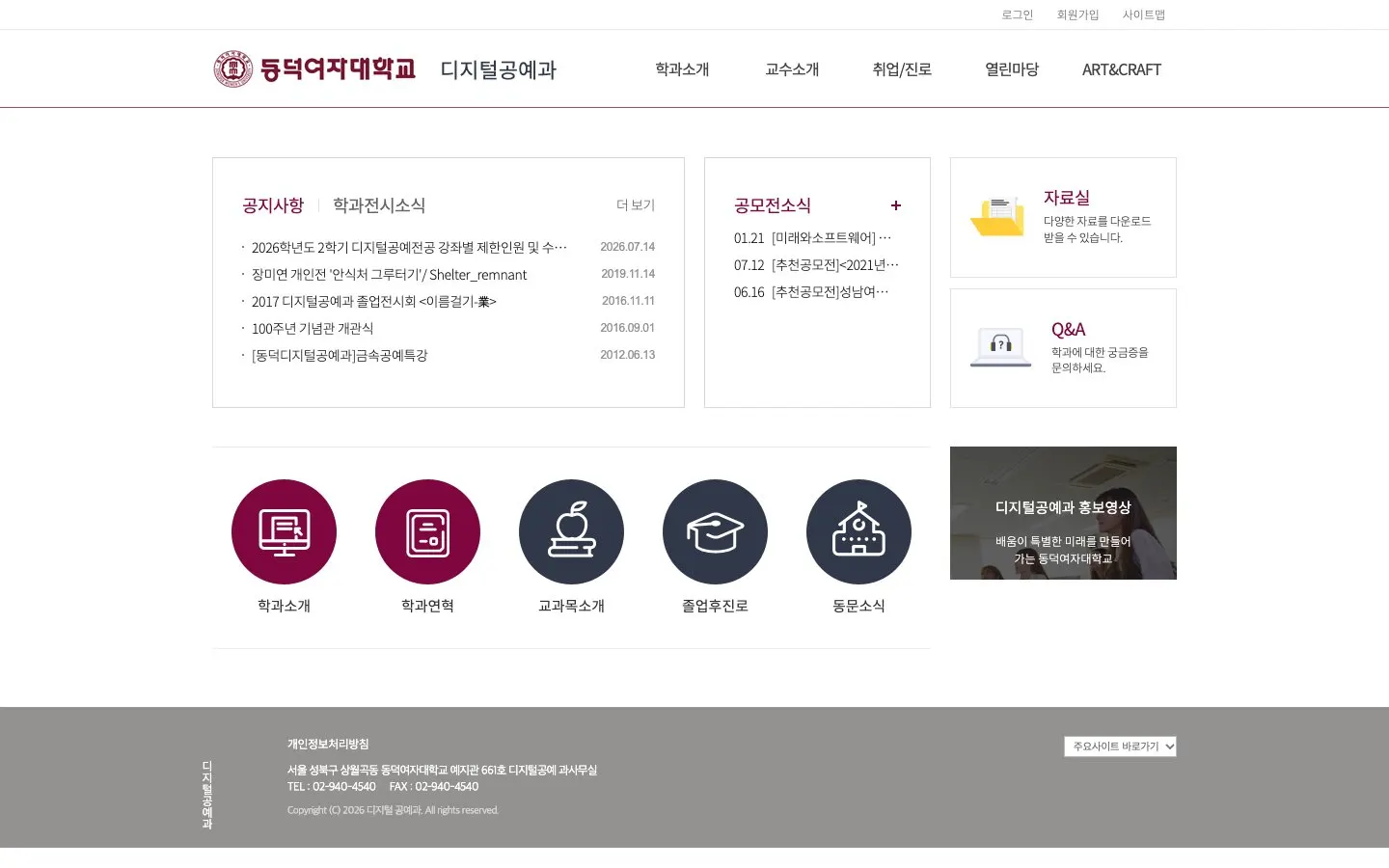1389x868 pixels.
Task: Open notice 2017 디지털공예과 졸업전시회
Action: 374,302
